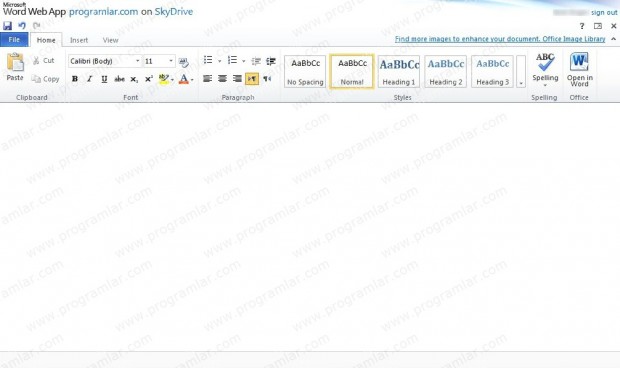Screen dimensions: 620x368
Task: Apply the Normal style
Action: pyautogui.click(x=352, y=72)
